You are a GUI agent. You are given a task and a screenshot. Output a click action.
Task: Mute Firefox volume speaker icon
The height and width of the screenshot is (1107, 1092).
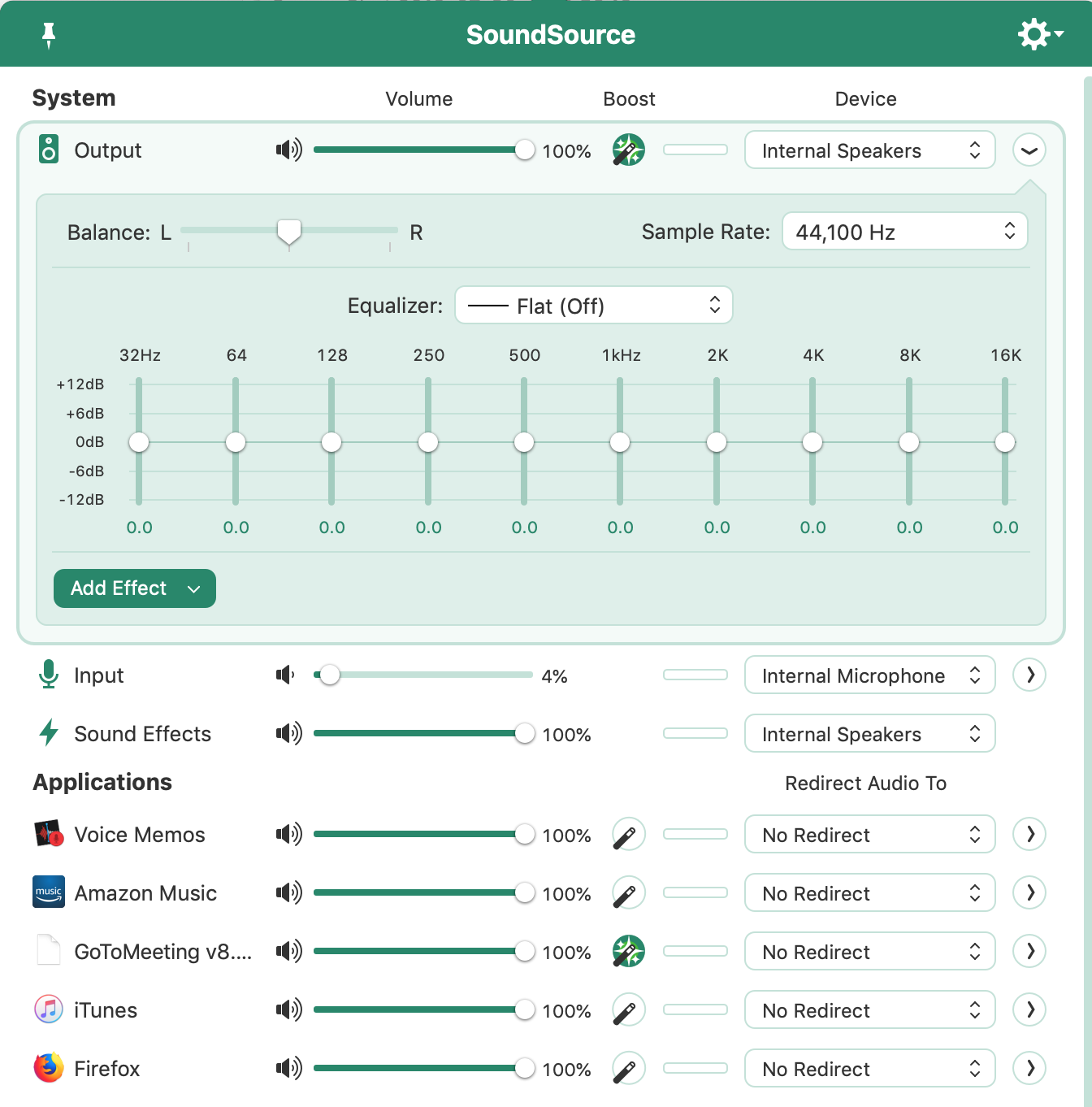point(288,1068)
